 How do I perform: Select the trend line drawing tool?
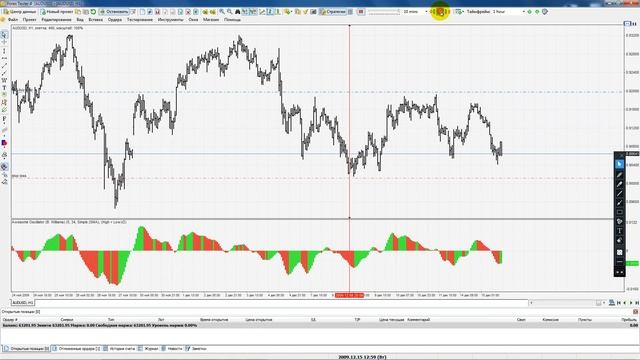[x=4, y=66]
